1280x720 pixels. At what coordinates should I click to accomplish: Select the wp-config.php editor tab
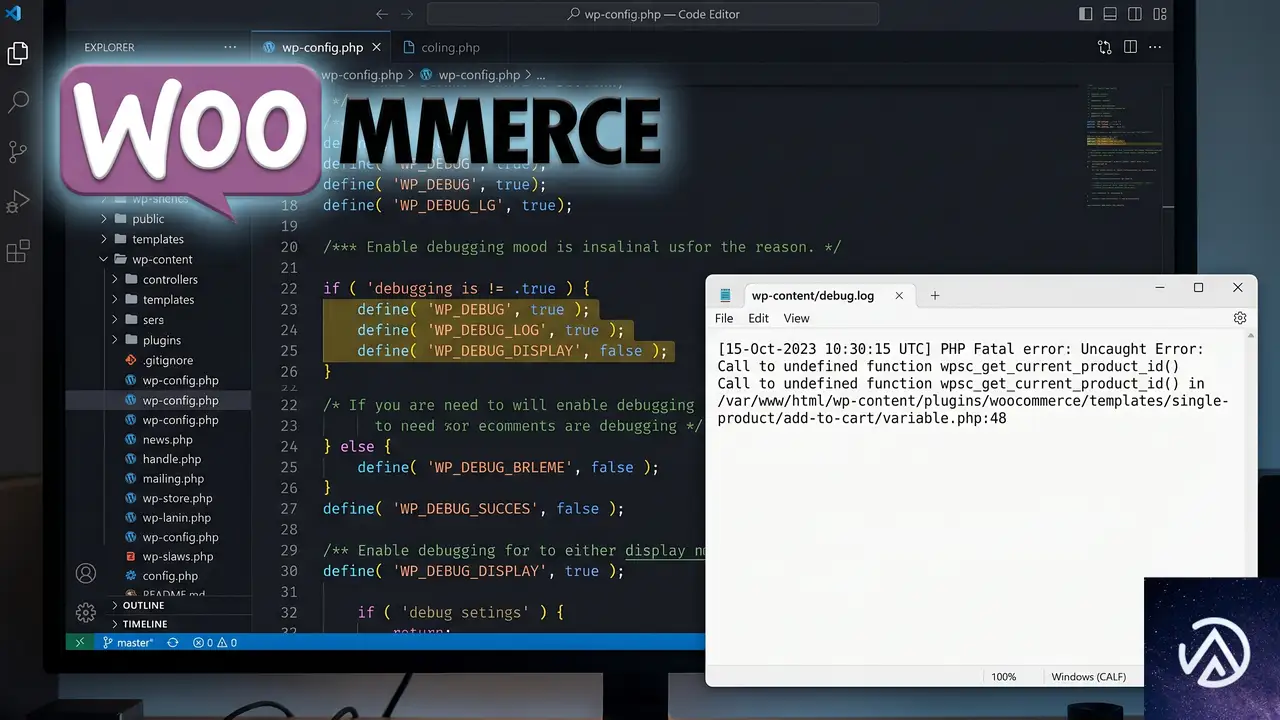(320, 47)
